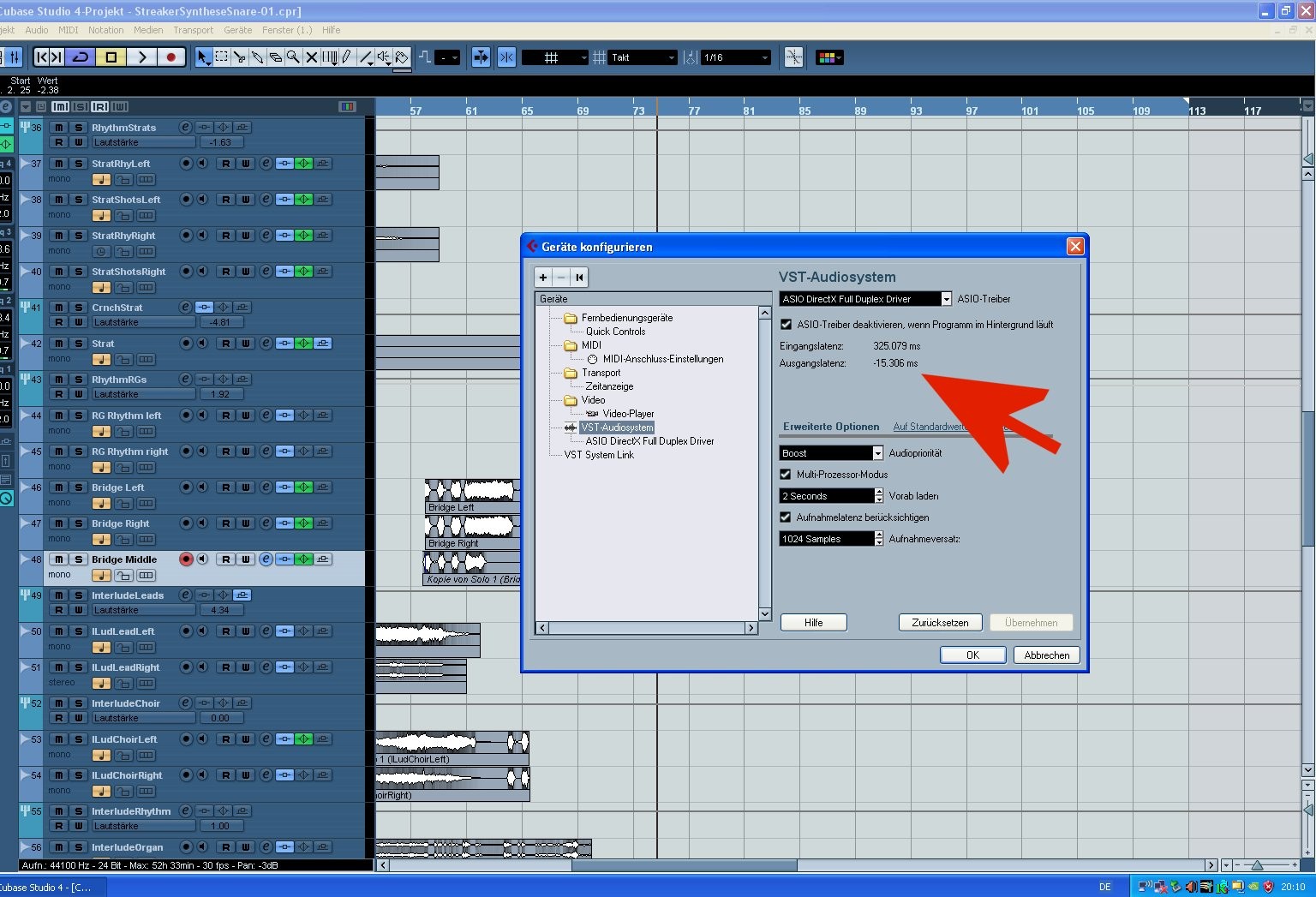
Task: Open the Notation menu
Action: [x=106, y=30]
